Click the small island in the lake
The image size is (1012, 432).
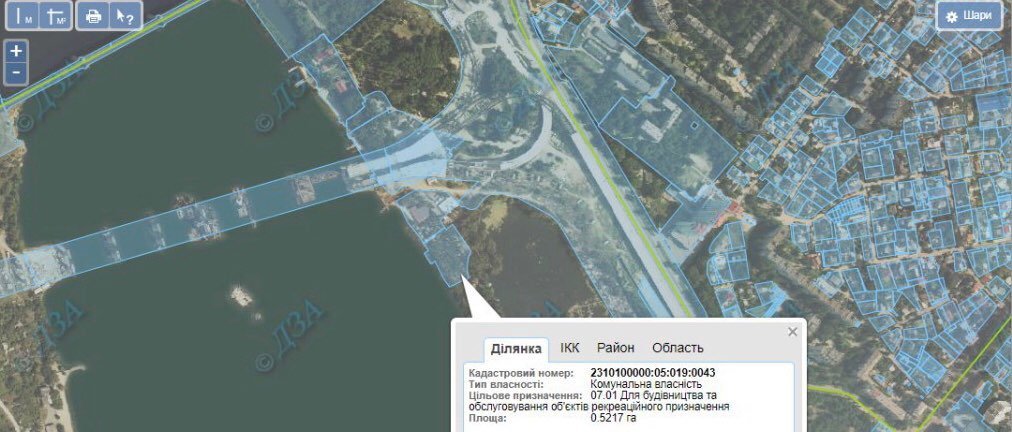pyautogui.click(x=239, y=296)
